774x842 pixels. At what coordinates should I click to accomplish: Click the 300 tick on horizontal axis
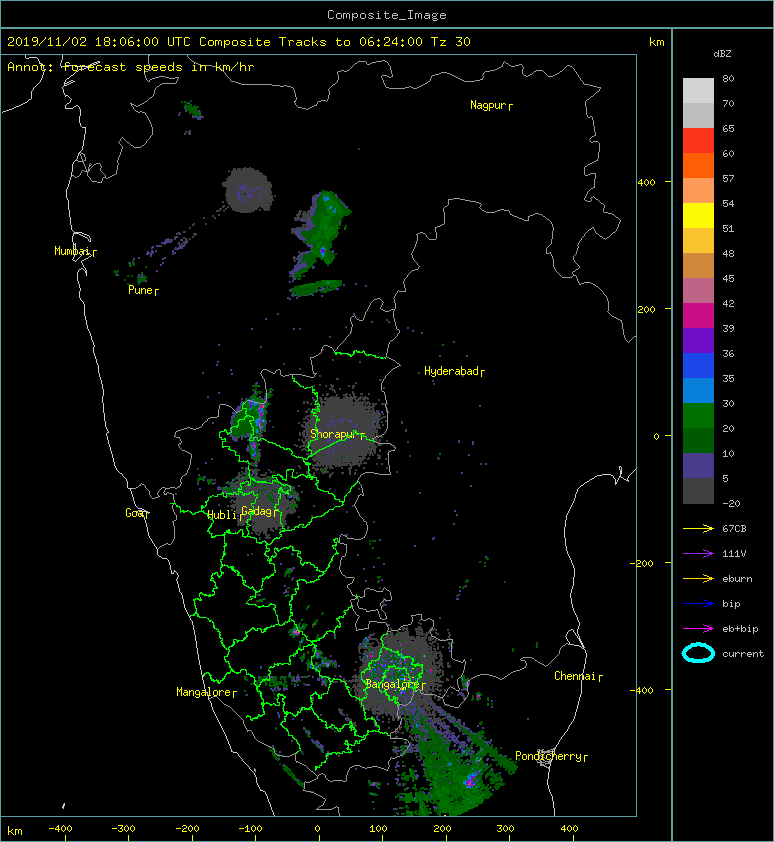(x=505, y=829)
